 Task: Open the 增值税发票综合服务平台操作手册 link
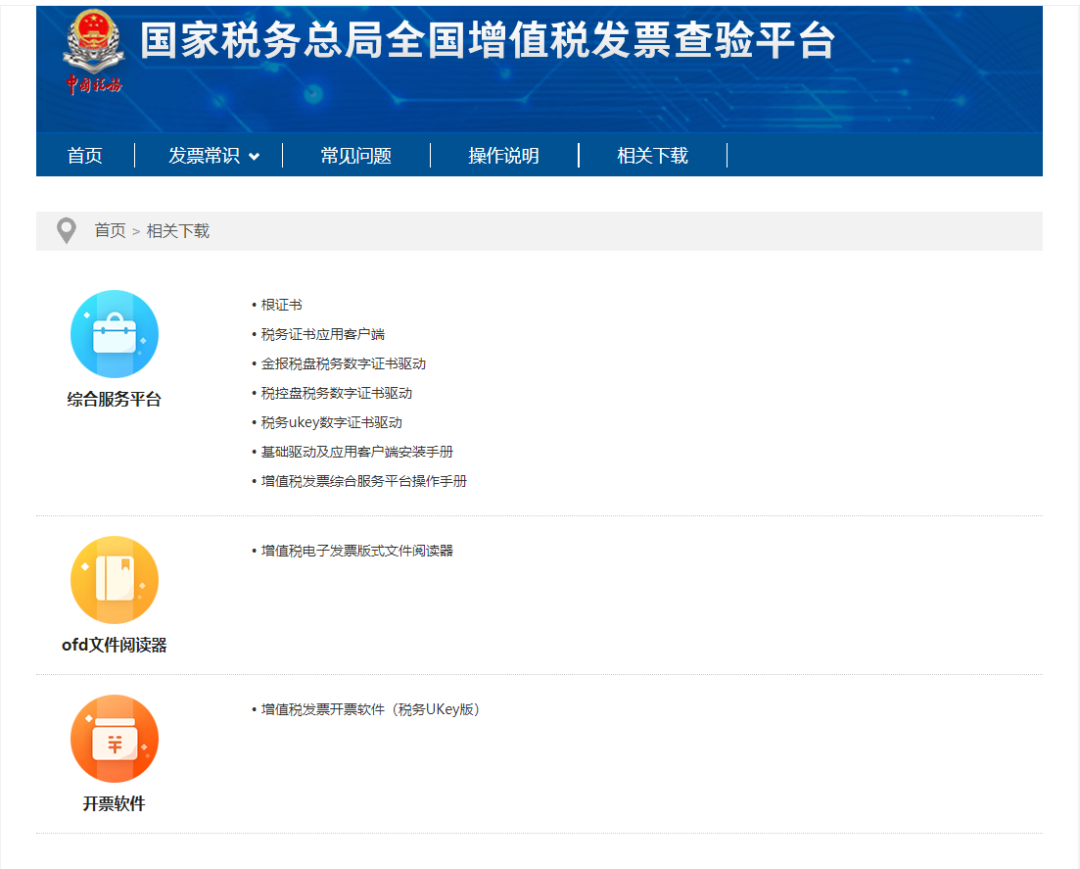[x=364, y=481]
